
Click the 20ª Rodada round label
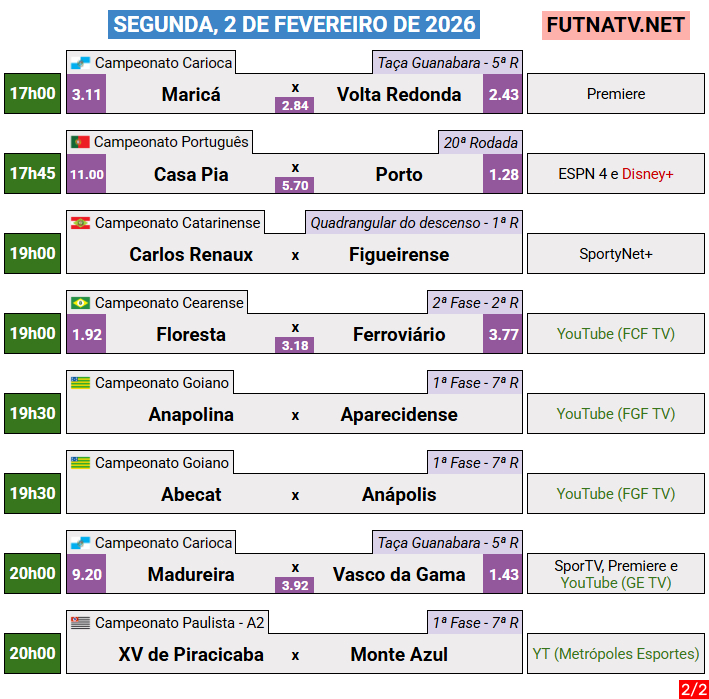coord(480,143)
